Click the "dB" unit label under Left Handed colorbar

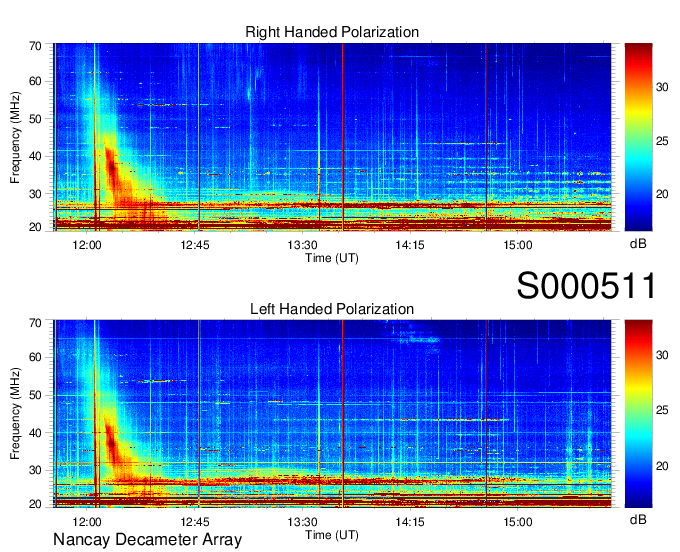(638, 519)
